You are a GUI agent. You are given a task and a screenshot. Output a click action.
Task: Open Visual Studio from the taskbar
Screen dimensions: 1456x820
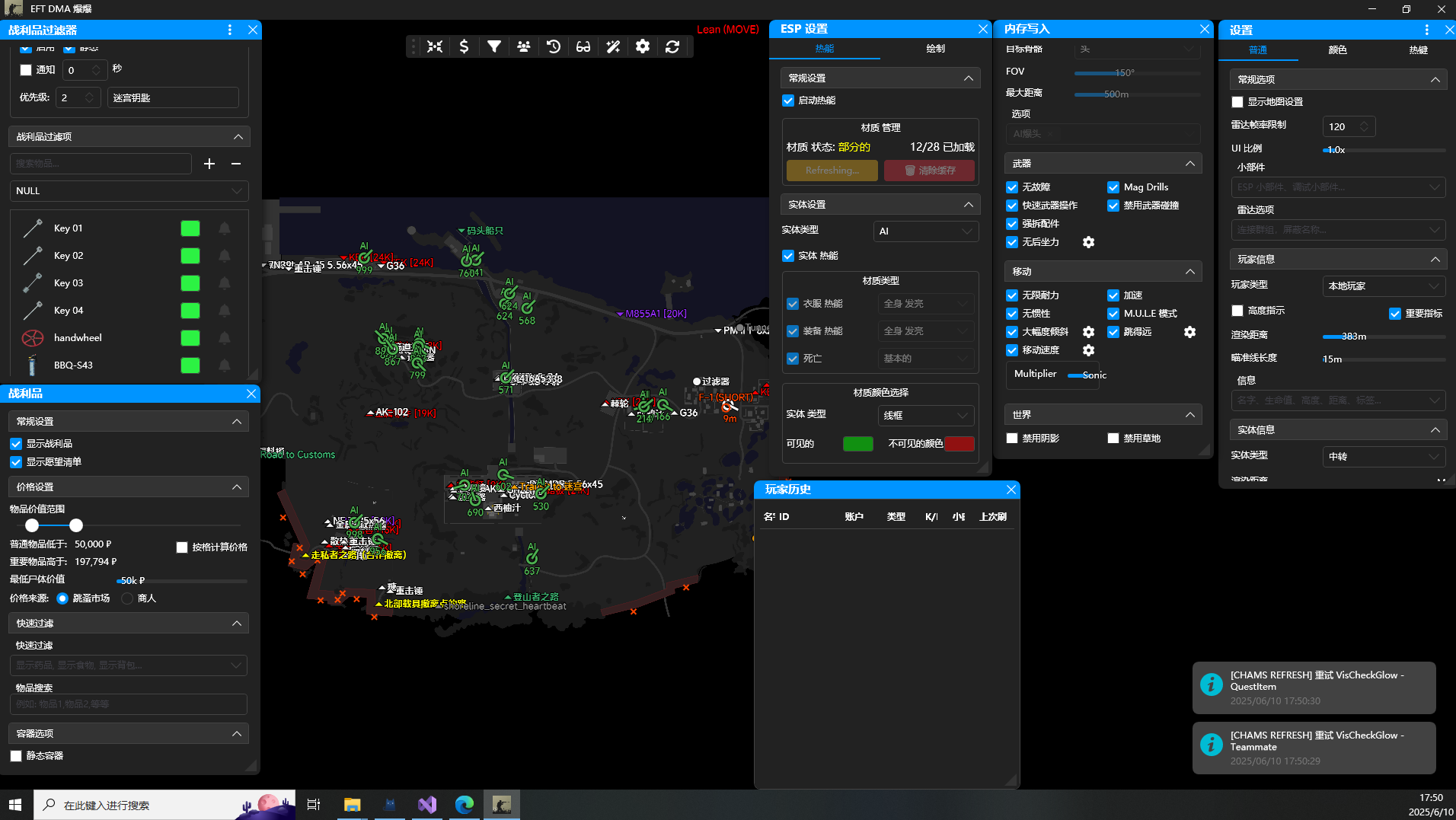tap(427, 805)
